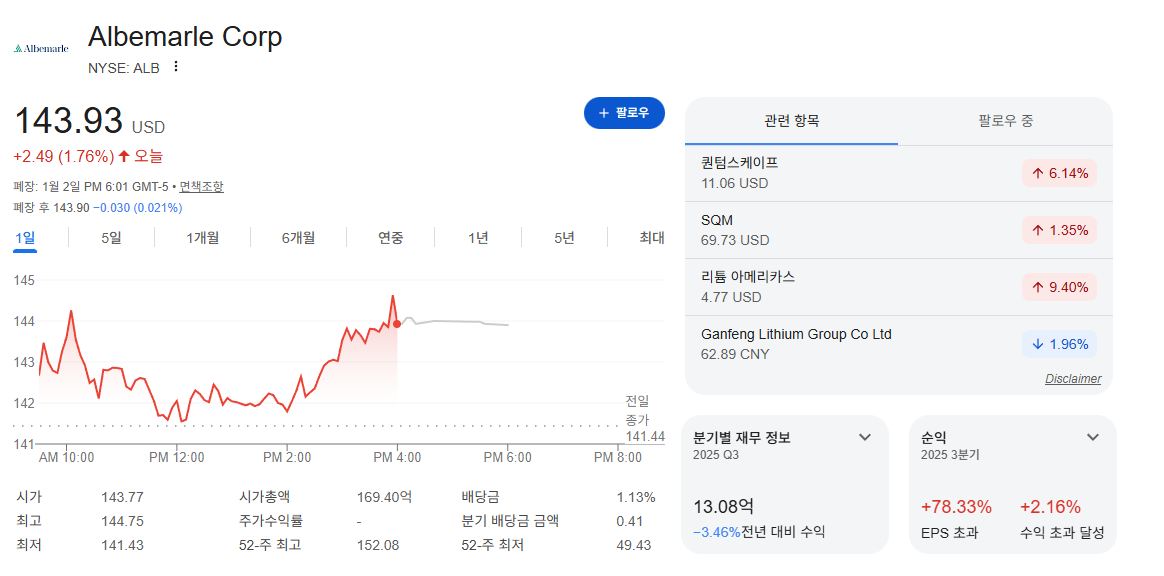Image resolution: width=1164 pixels, height=576 pixels.
Task: Select the 5일 chart range tab
Action: (111, 238)
